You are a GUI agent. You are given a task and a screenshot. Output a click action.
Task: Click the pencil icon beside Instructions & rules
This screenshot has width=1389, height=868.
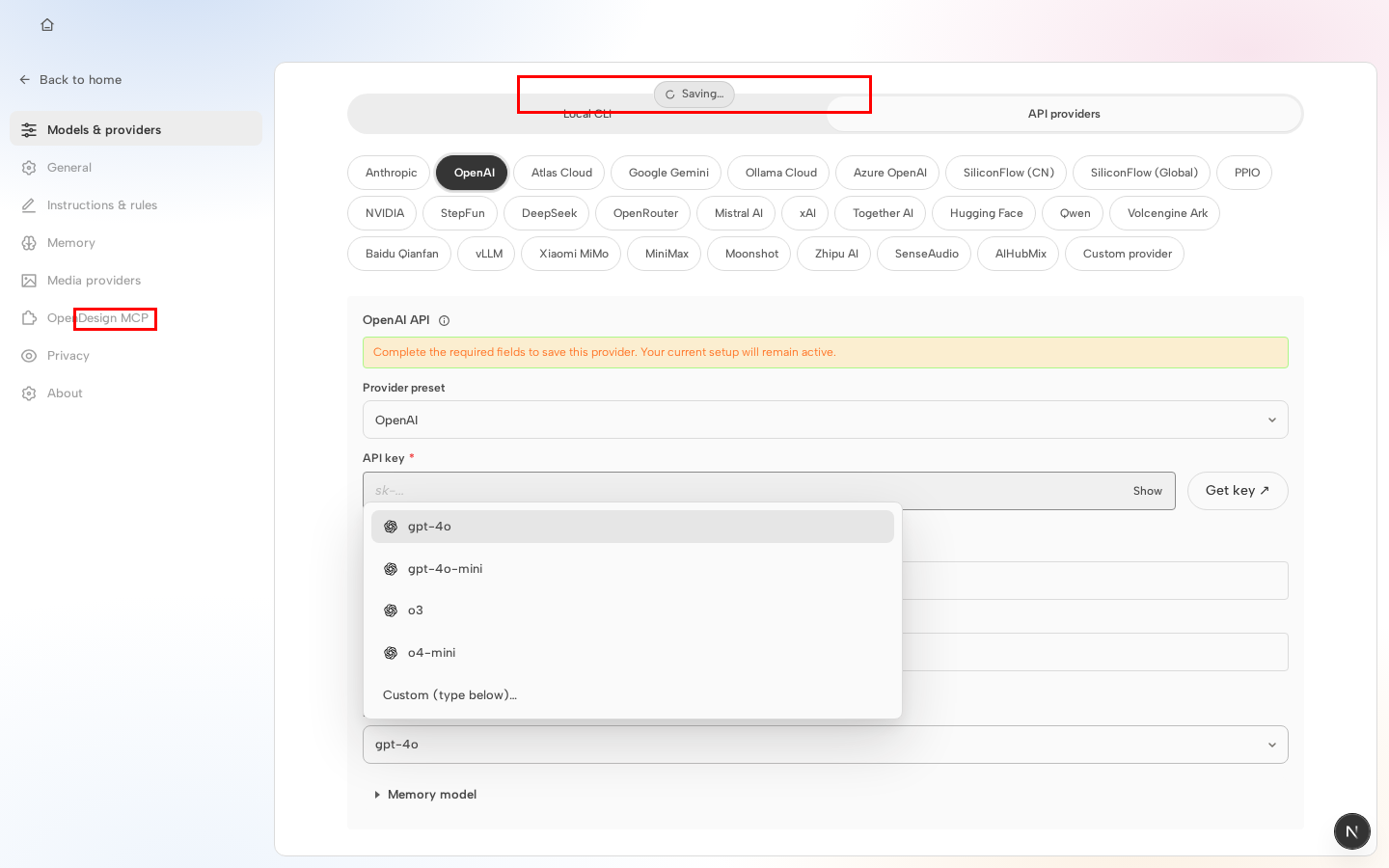click(x=29, y=205)
